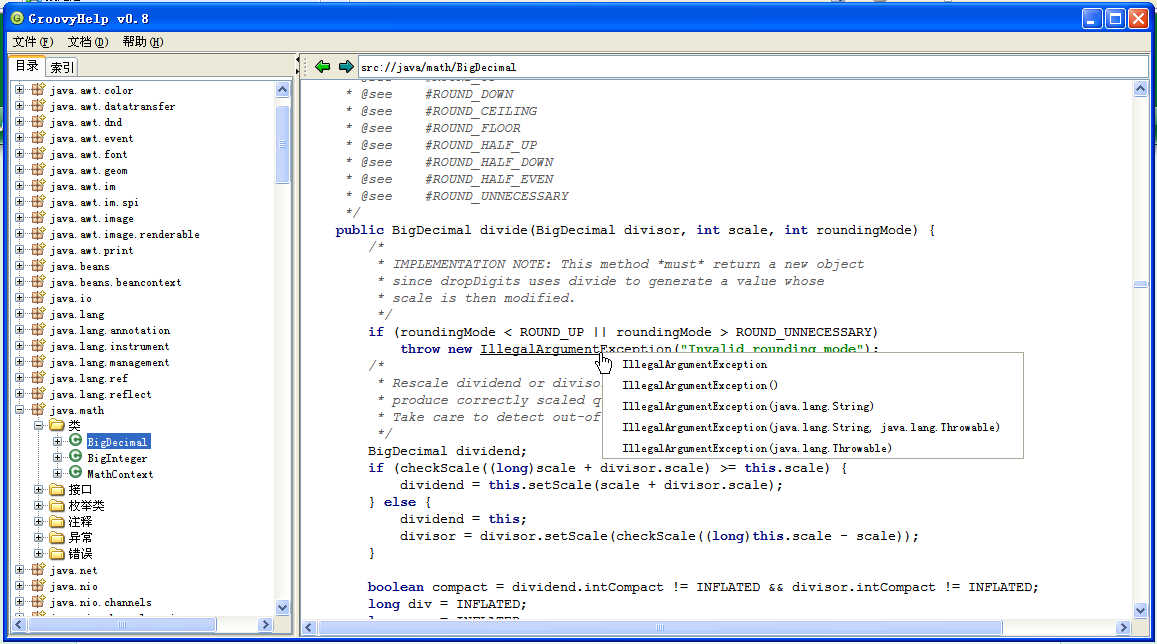
Task: Select java.beans.beancontext package row
Action: pos(115,282)
